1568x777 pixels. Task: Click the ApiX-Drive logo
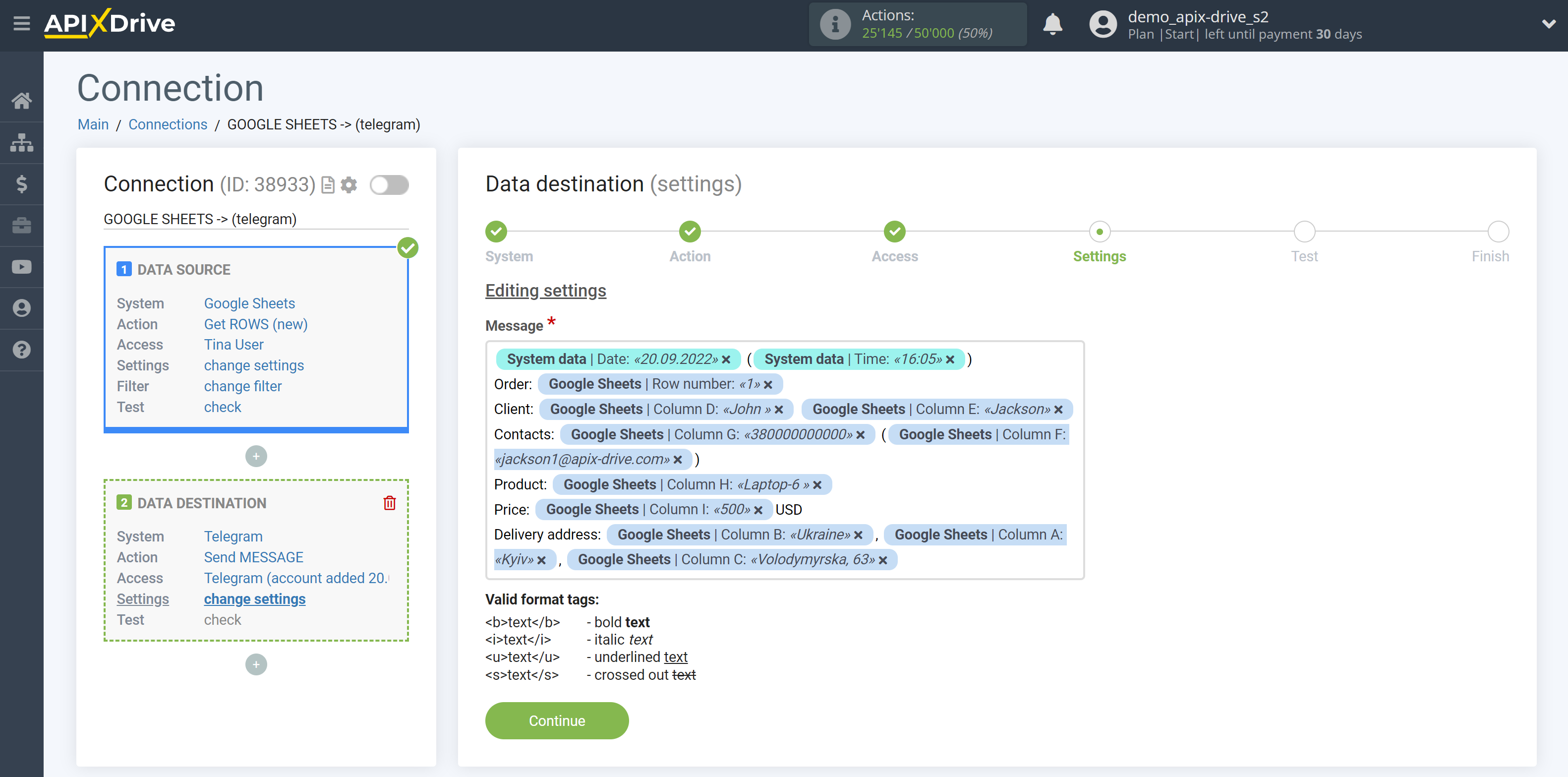click(x=110, y=24)
